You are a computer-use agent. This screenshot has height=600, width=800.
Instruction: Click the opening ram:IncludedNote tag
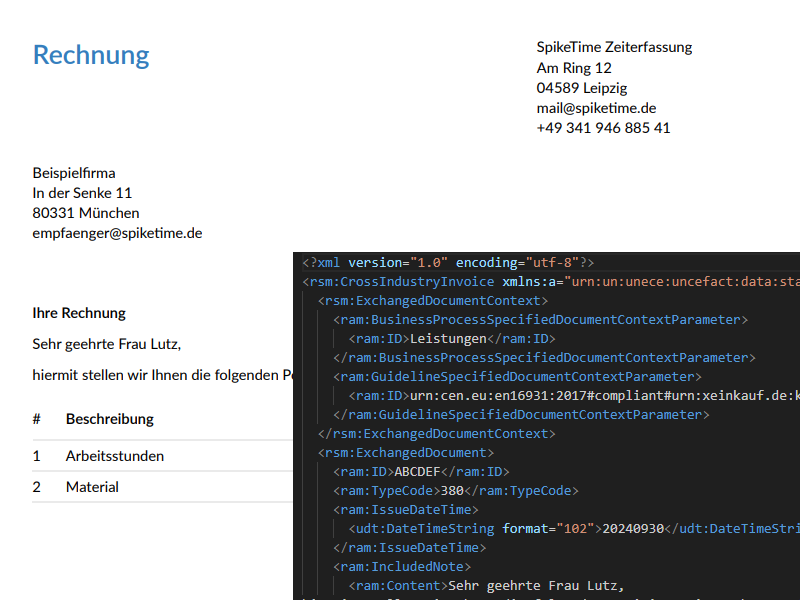pyautogui.click(x=402, y=567)
